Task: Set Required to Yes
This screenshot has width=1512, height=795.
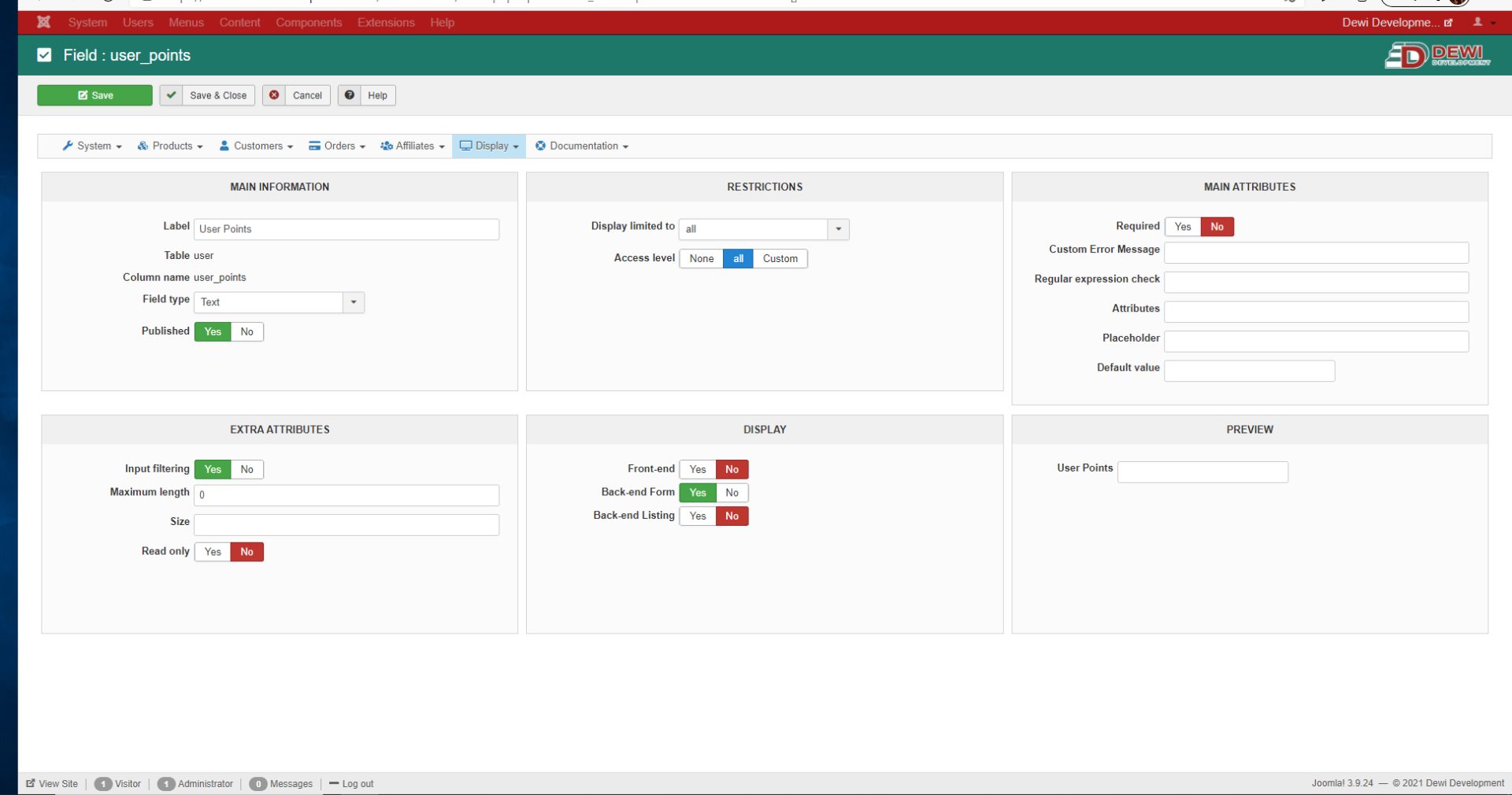Action: (x=1183, y=227)
